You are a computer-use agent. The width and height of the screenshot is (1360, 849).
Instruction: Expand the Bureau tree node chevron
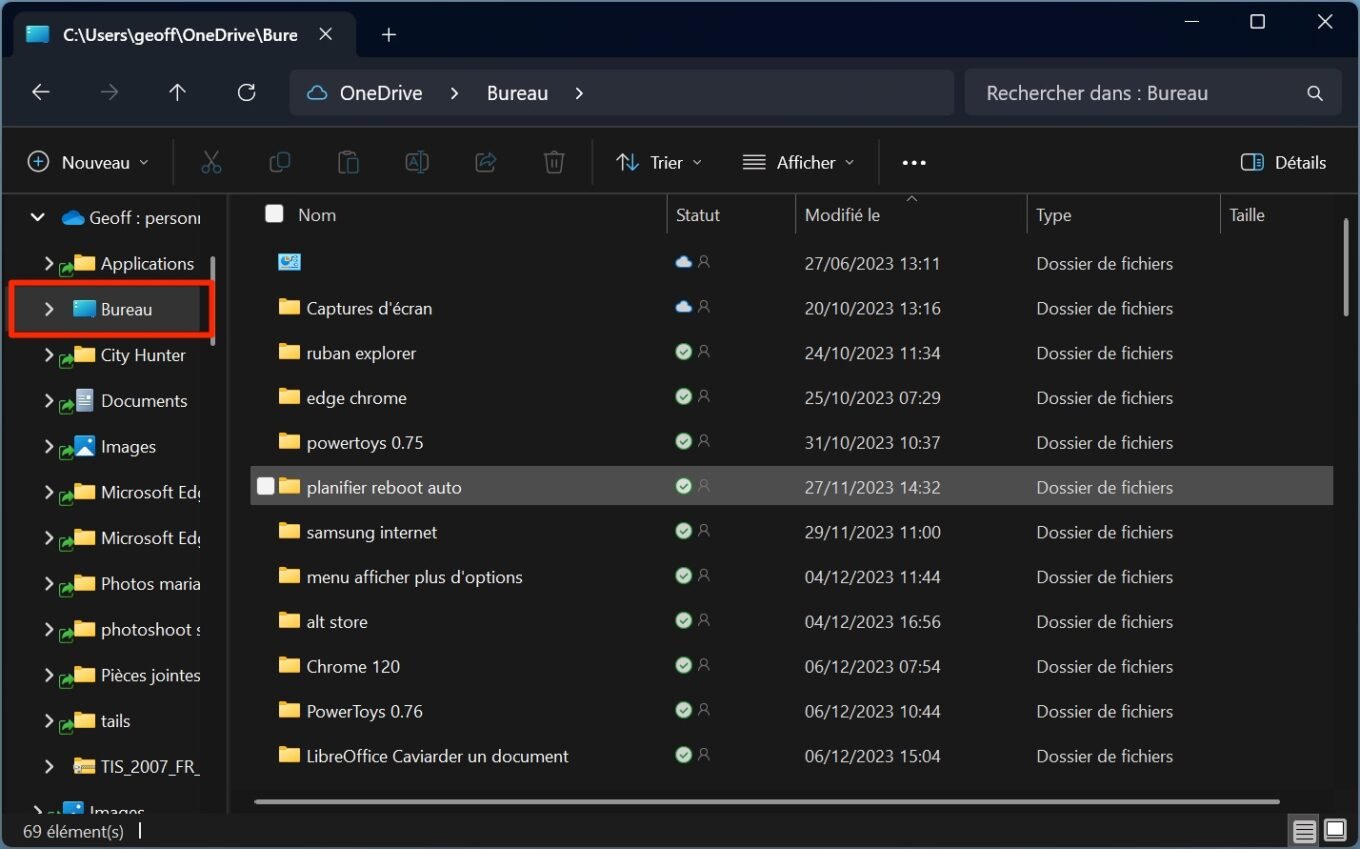[48, 309]
